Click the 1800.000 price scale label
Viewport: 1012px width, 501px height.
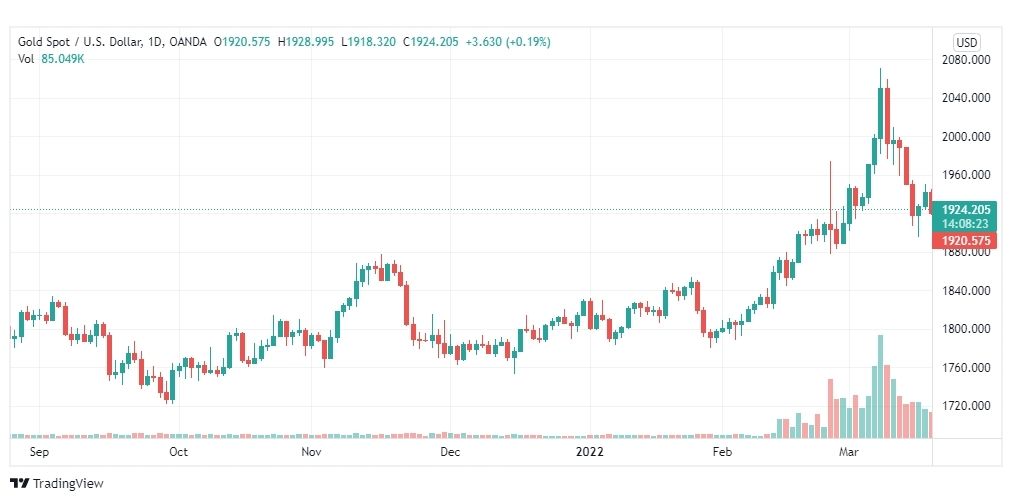click(x=966, y=329)
